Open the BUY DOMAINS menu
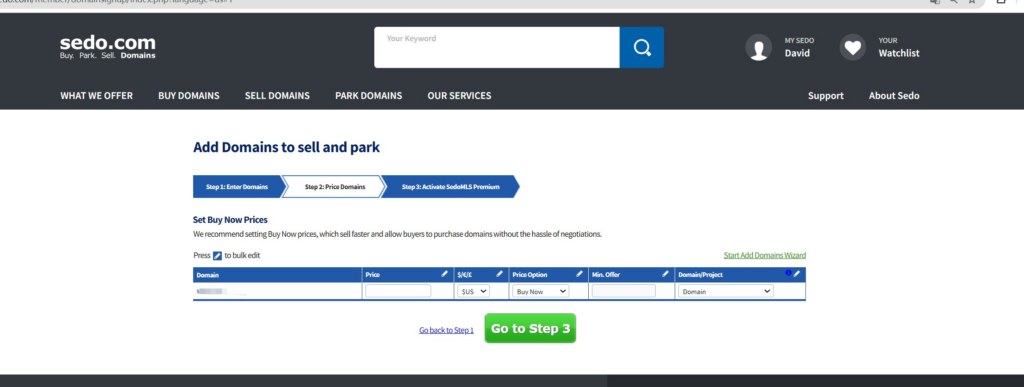 coord(189,95)
